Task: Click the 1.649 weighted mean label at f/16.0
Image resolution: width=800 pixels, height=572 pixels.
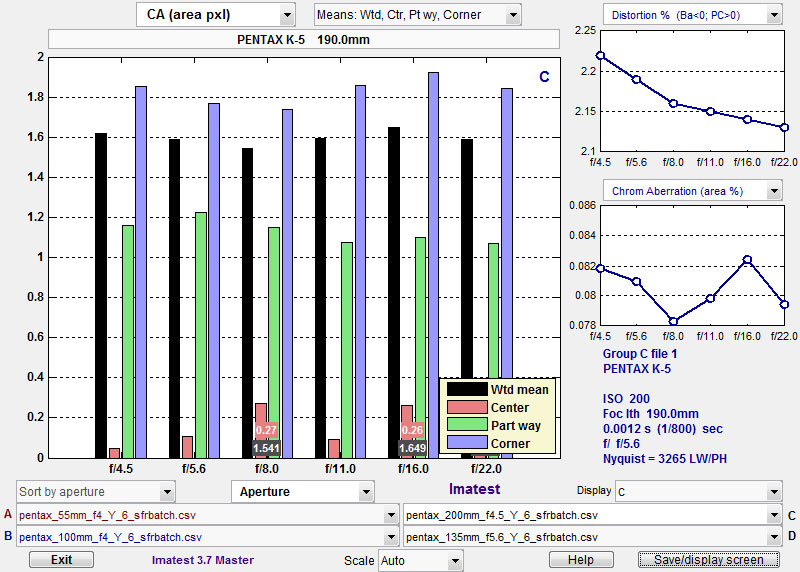Action: [x=412, y=449]
